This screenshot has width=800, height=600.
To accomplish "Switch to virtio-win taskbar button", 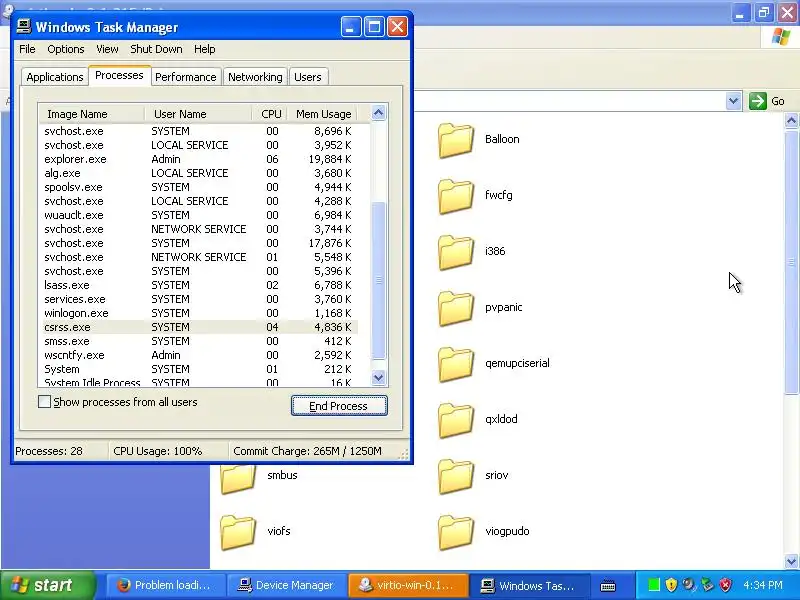I will [408, 585].
